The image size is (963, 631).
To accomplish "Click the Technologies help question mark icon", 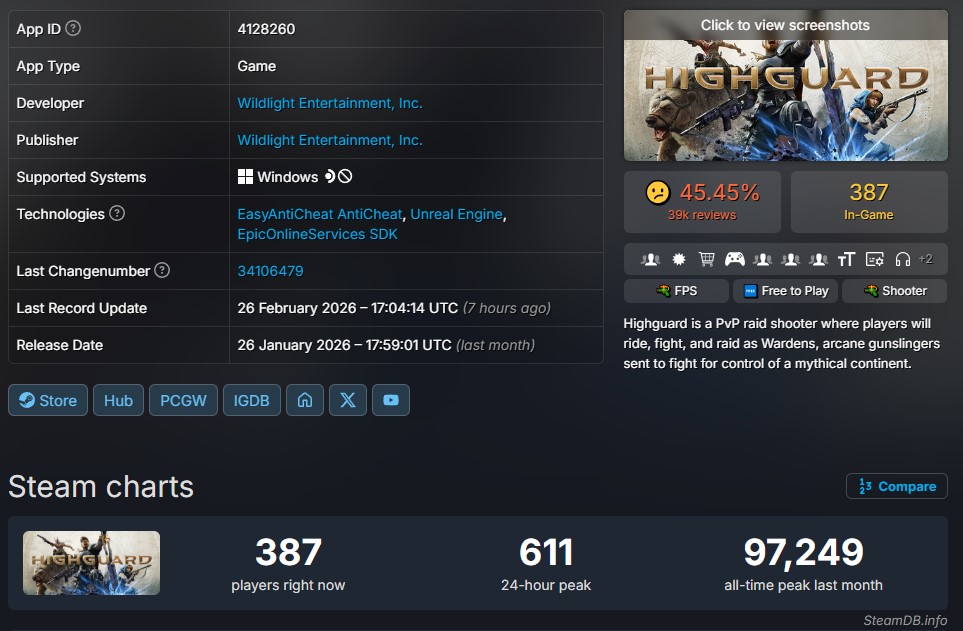I will click(x=117, y=213).
